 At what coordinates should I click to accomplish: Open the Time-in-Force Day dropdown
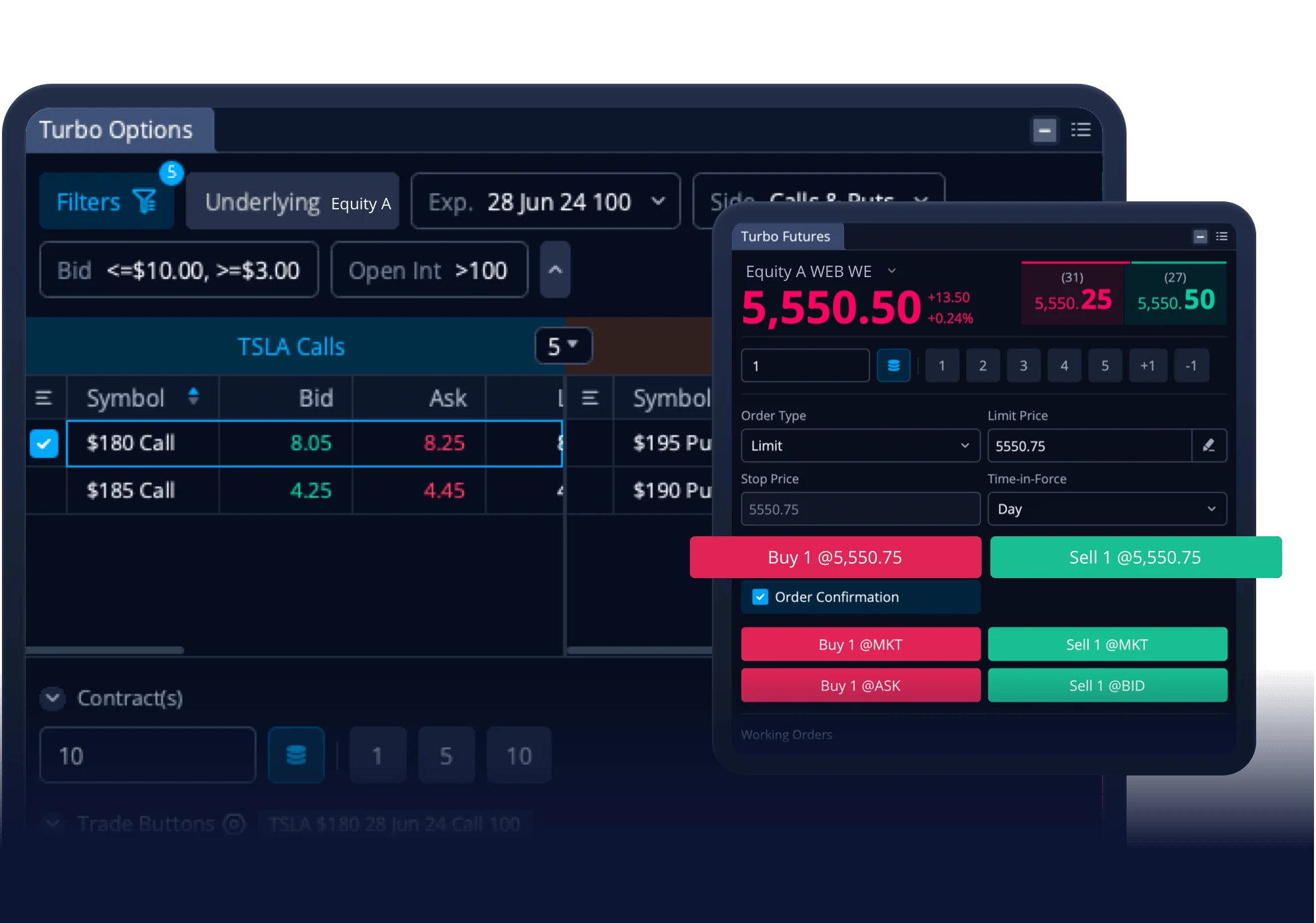click(x=1107, y=509)
